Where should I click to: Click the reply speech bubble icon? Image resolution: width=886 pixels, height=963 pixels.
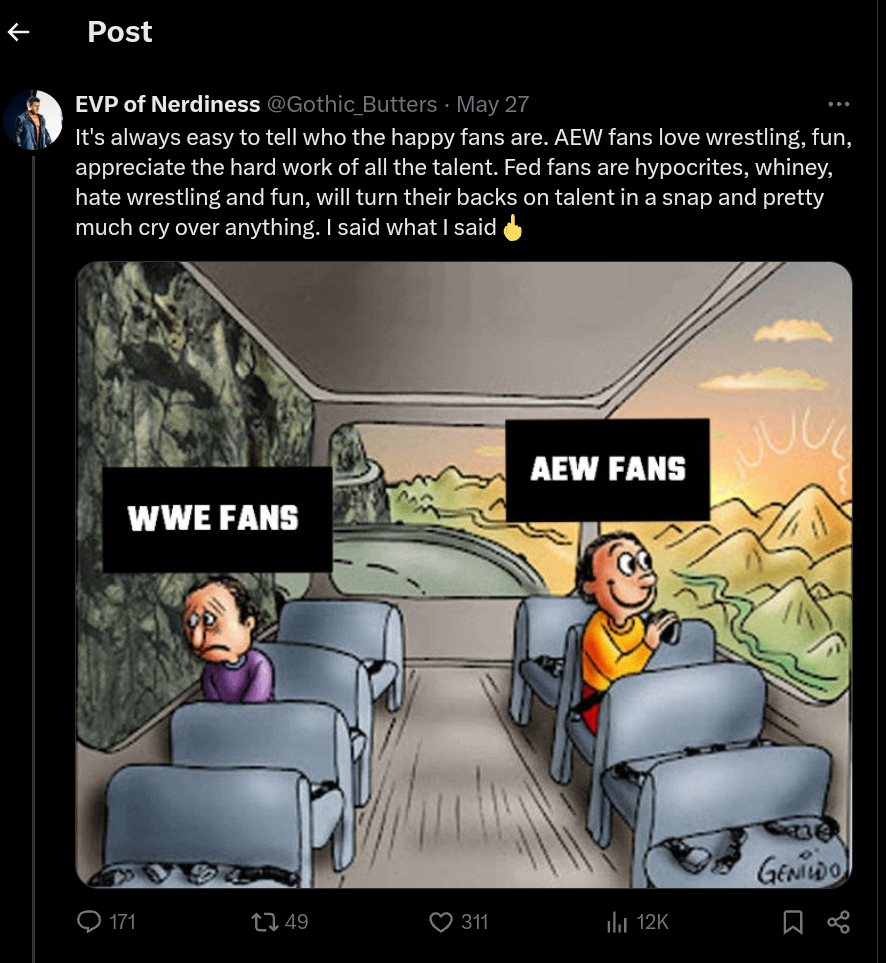pyautogui.click(x=89, y=921)
